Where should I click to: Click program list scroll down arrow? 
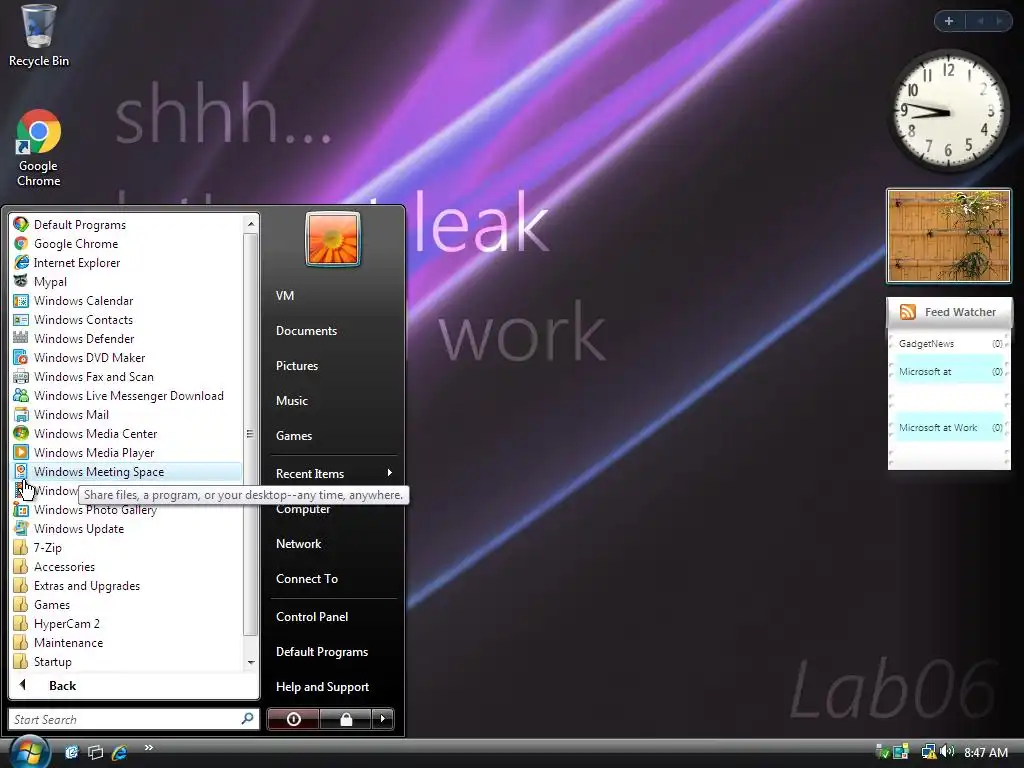coord(251,662)
